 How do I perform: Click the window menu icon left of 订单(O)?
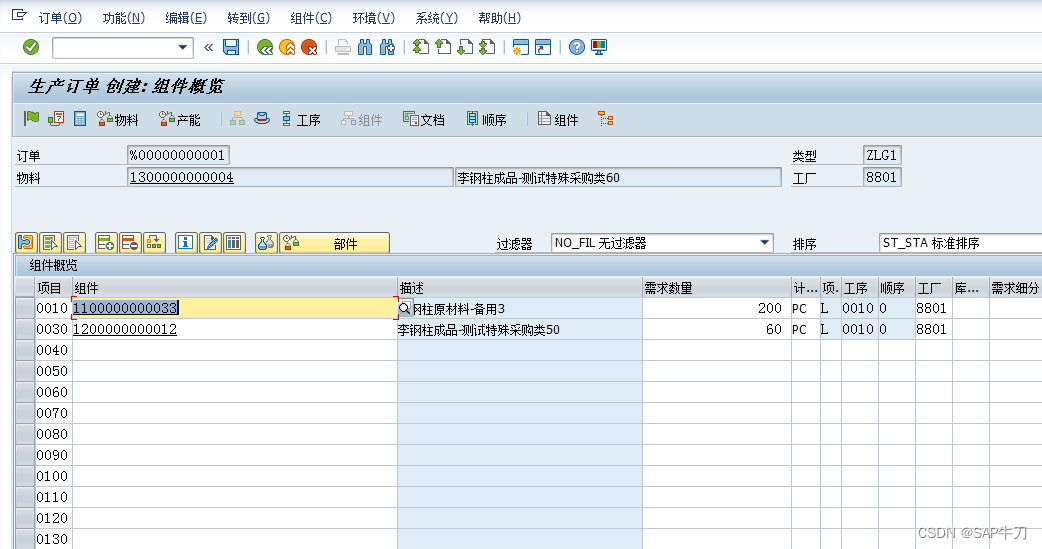coord(19,15)
